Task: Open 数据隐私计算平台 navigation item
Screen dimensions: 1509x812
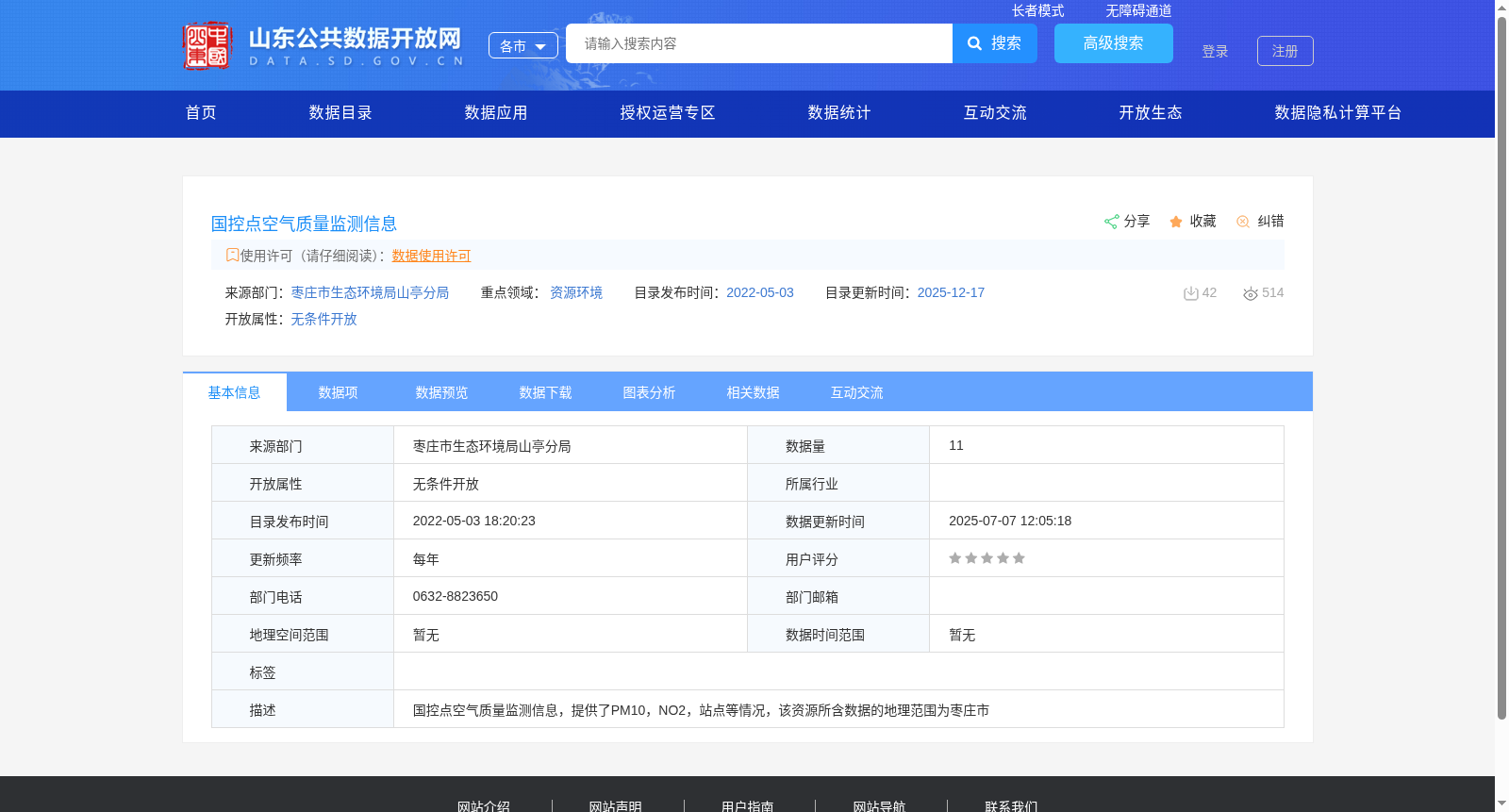Action: coord(1338,112)
